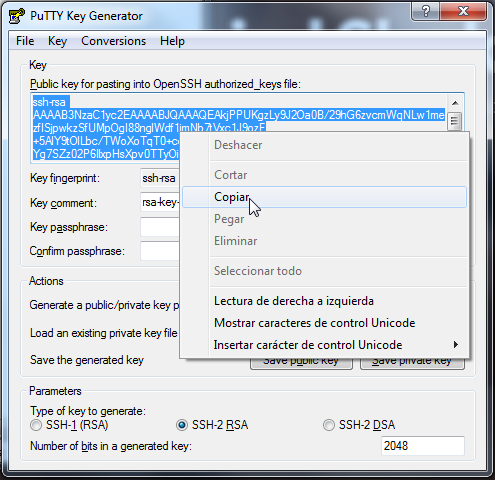Click Seleccionar todo in the context menu
Image resolution: width=495 pixels, height=480 pixels.
pyautogui.click(x=324, y=271)
